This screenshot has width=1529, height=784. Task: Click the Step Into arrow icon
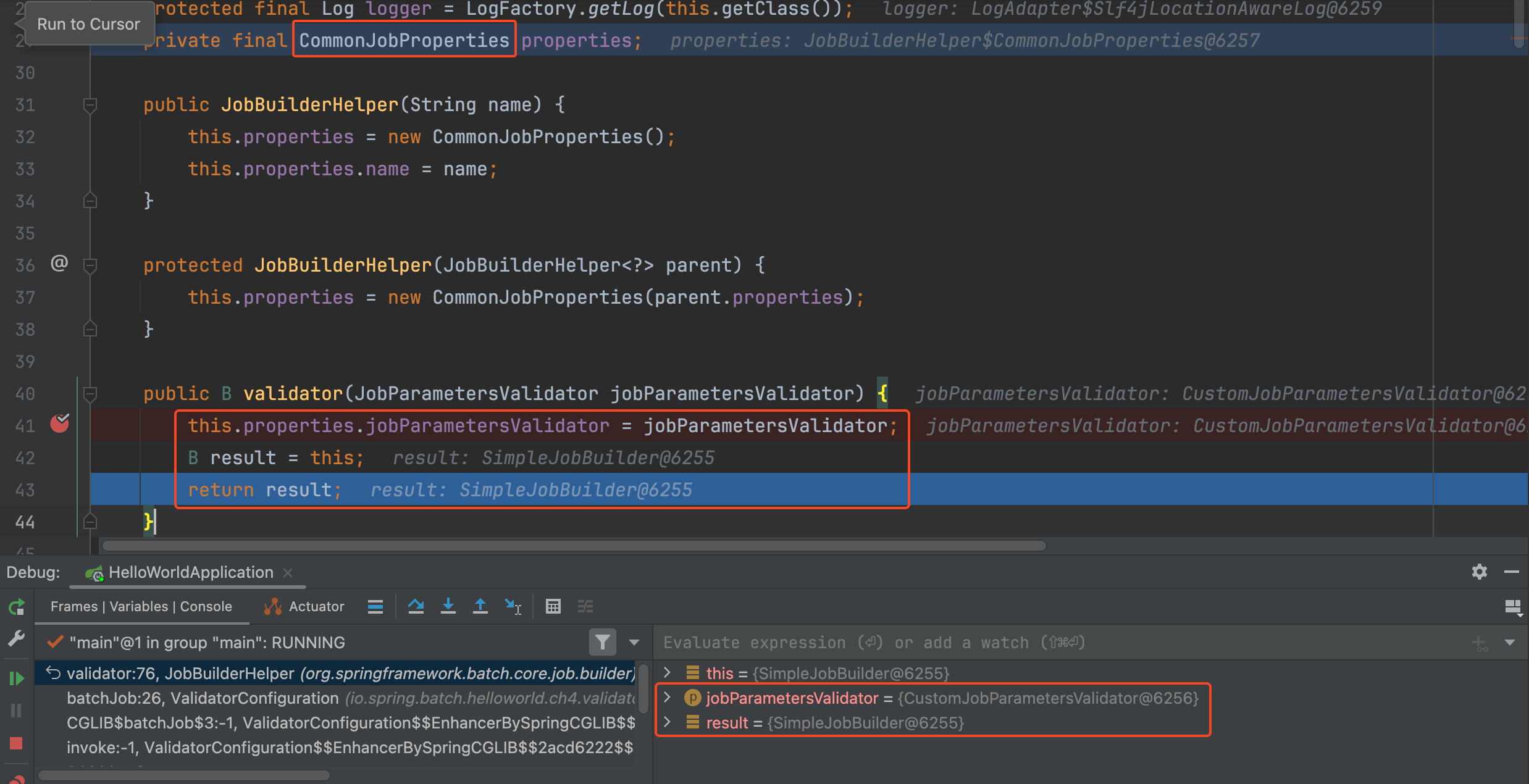point(448,607)
